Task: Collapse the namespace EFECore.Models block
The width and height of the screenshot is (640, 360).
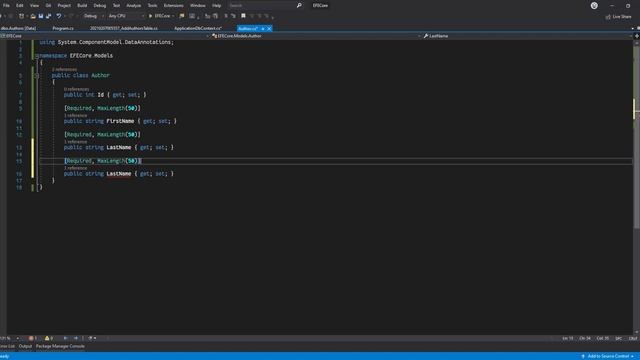Action: pyautogui.click(x=37, y=56)
